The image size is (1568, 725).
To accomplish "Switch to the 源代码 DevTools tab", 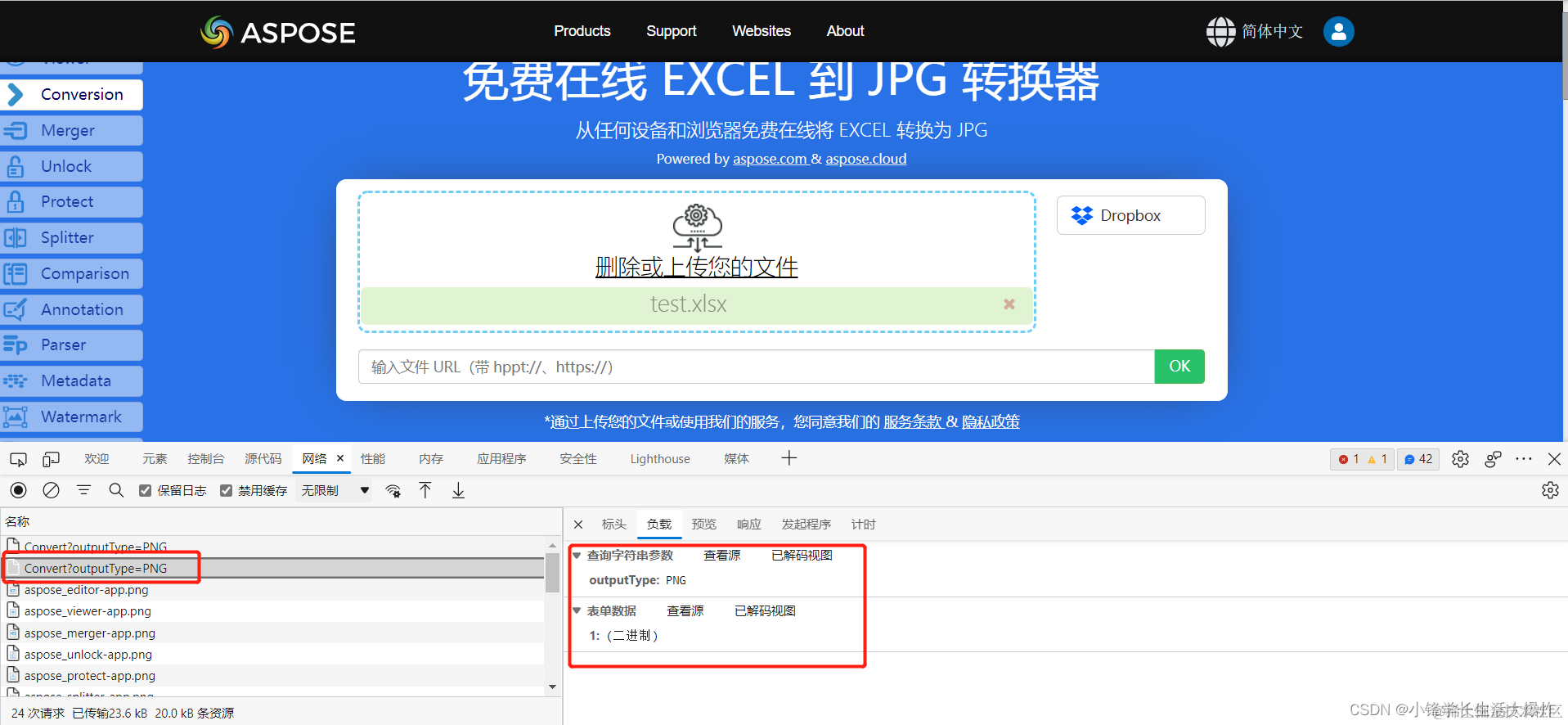I will click(263, 459).
